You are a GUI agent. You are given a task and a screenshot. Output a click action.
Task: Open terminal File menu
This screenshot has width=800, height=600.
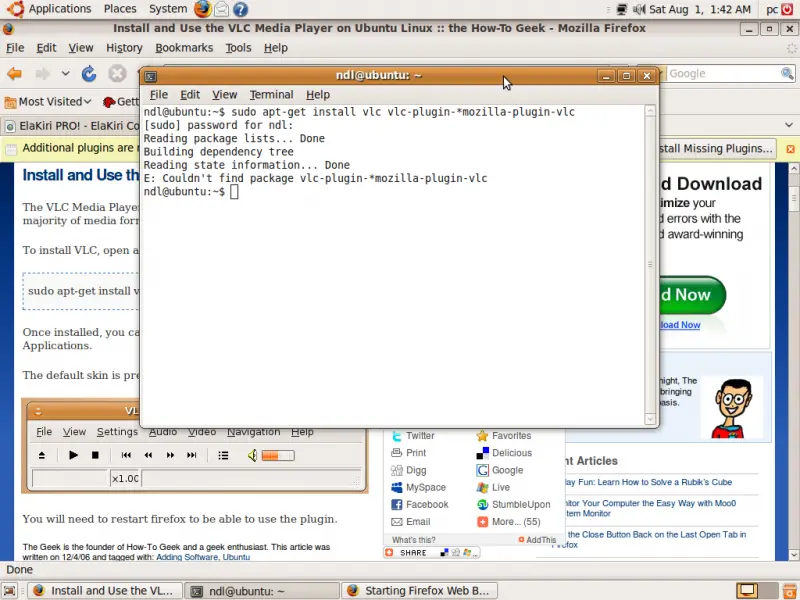tap(158, 95)
